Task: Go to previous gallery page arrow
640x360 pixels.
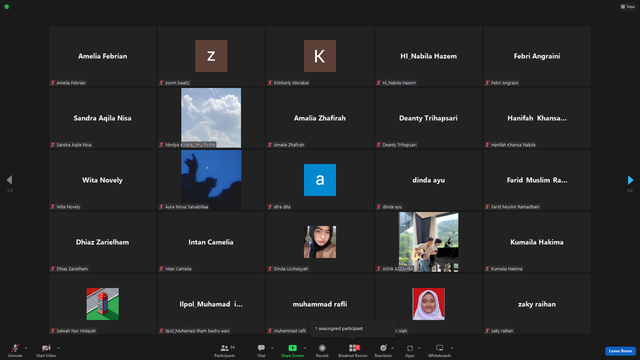Action: click(9, 180)
